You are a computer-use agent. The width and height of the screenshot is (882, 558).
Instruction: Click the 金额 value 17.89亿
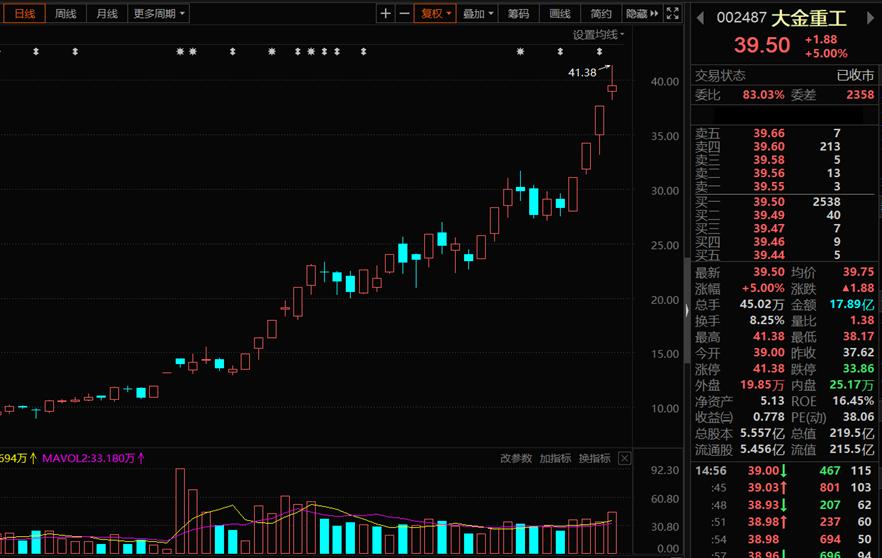[x=852, y=304]
